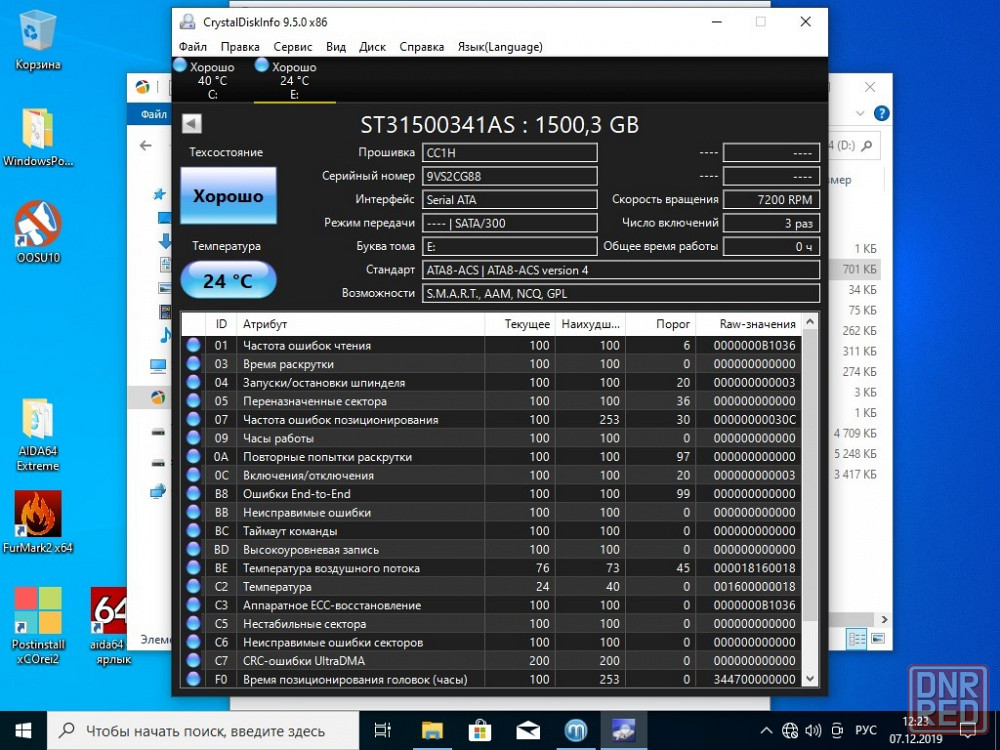Sort by the Атрибут column header
This screenshot has width=1000, height=750.
click(360, 324)
